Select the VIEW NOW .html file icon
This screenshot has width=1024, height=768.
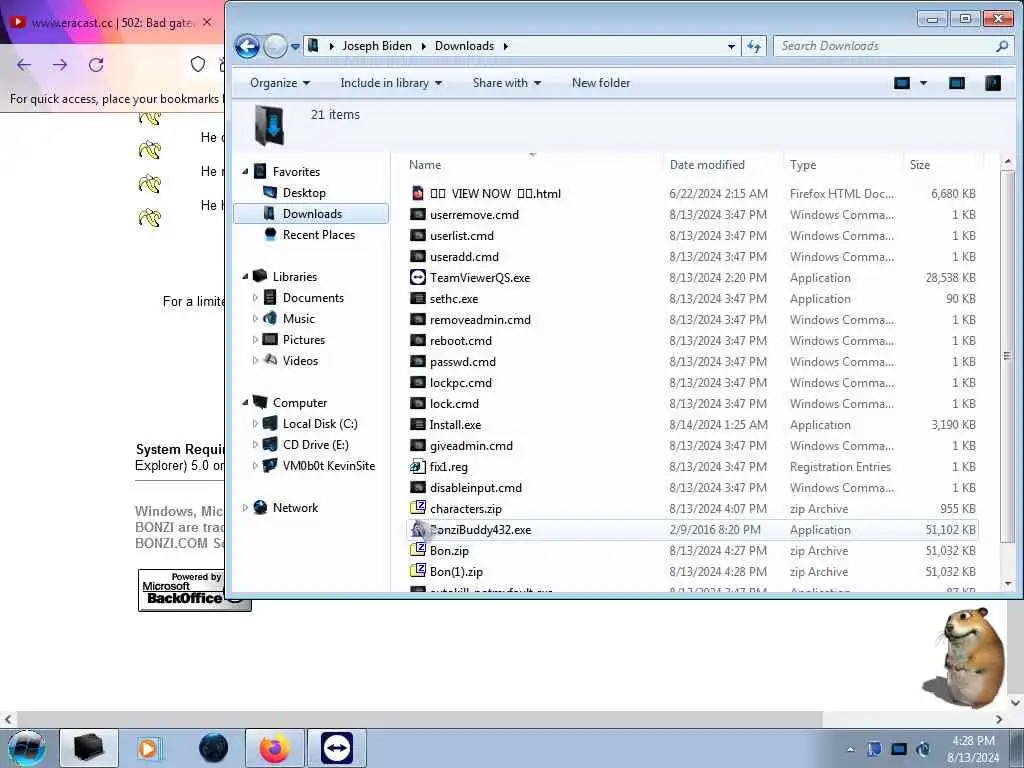point(418,193)
